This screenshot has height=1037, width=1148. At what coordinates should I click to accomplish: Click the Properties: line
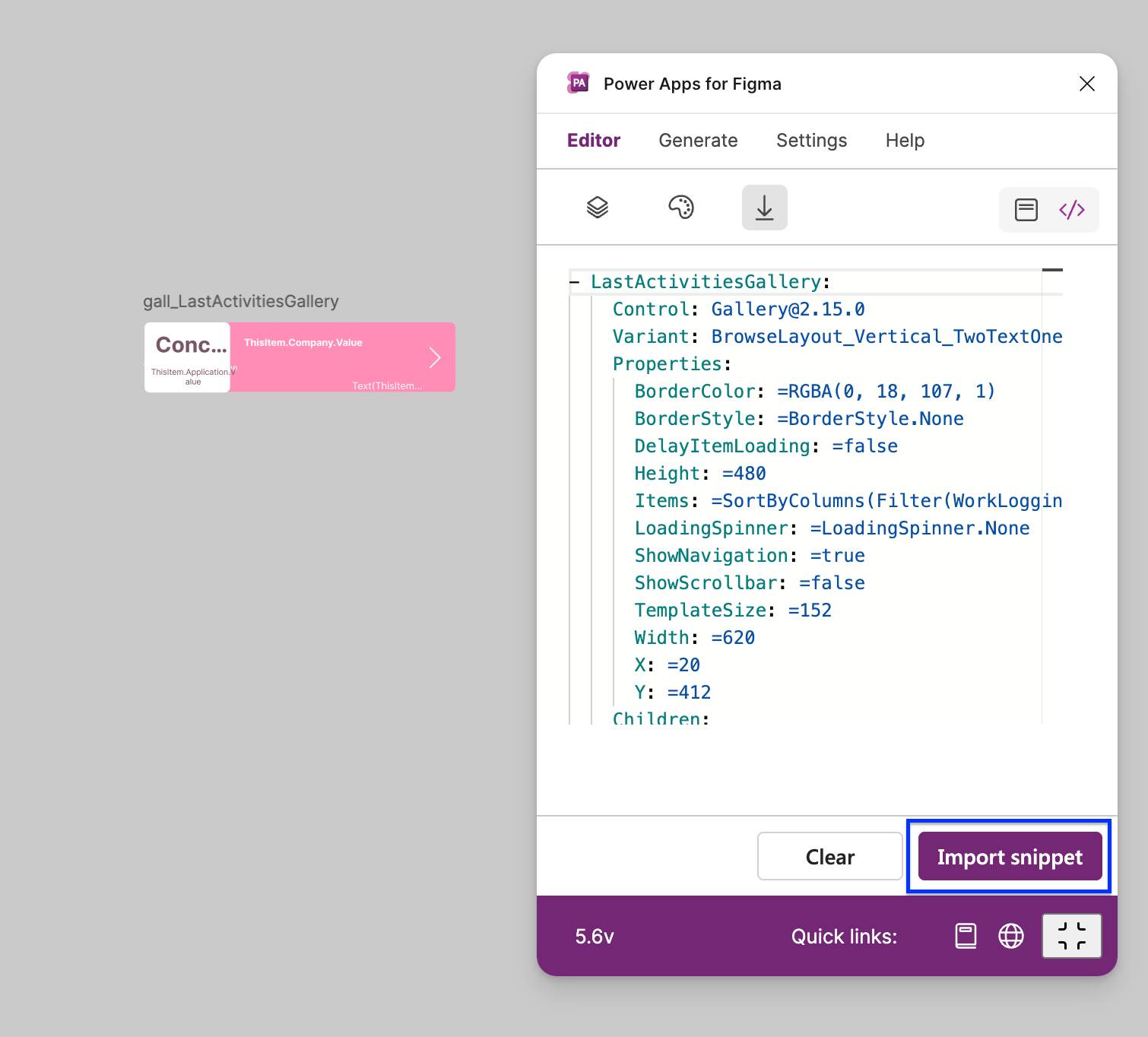click(672, 364)
